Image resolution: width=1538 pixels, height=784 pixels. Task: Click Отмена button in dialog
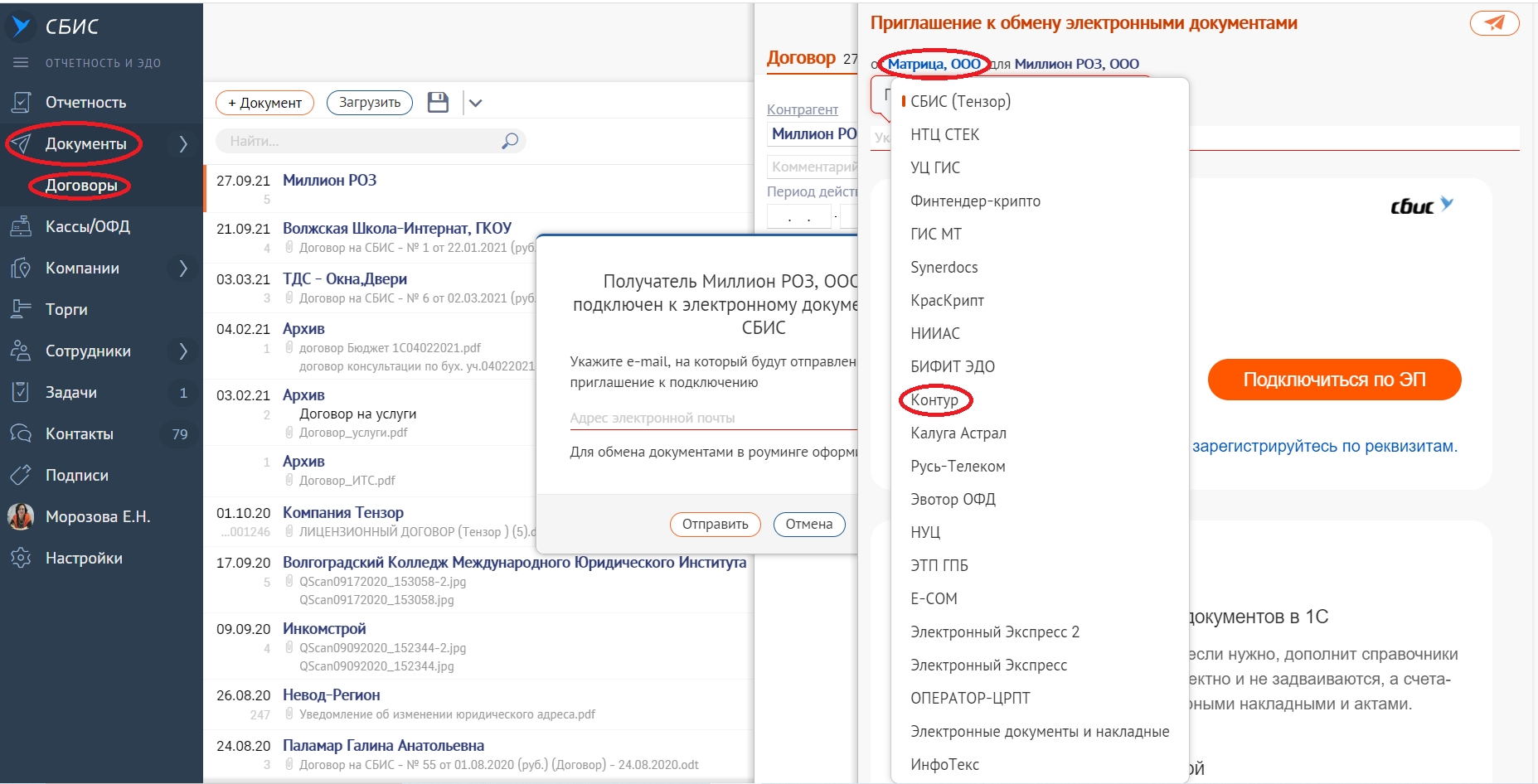809,524
